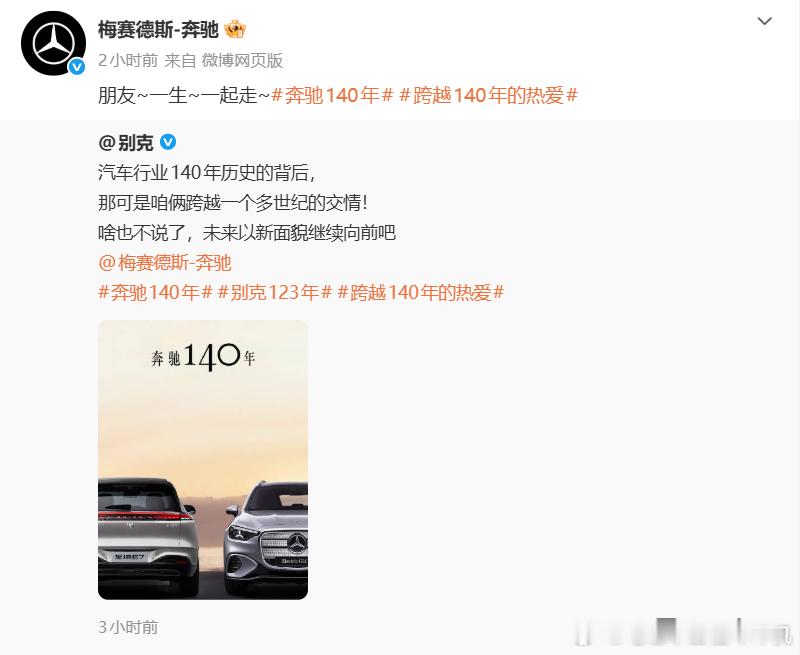View the 奔驰140年 car poster image

point(203,460)
